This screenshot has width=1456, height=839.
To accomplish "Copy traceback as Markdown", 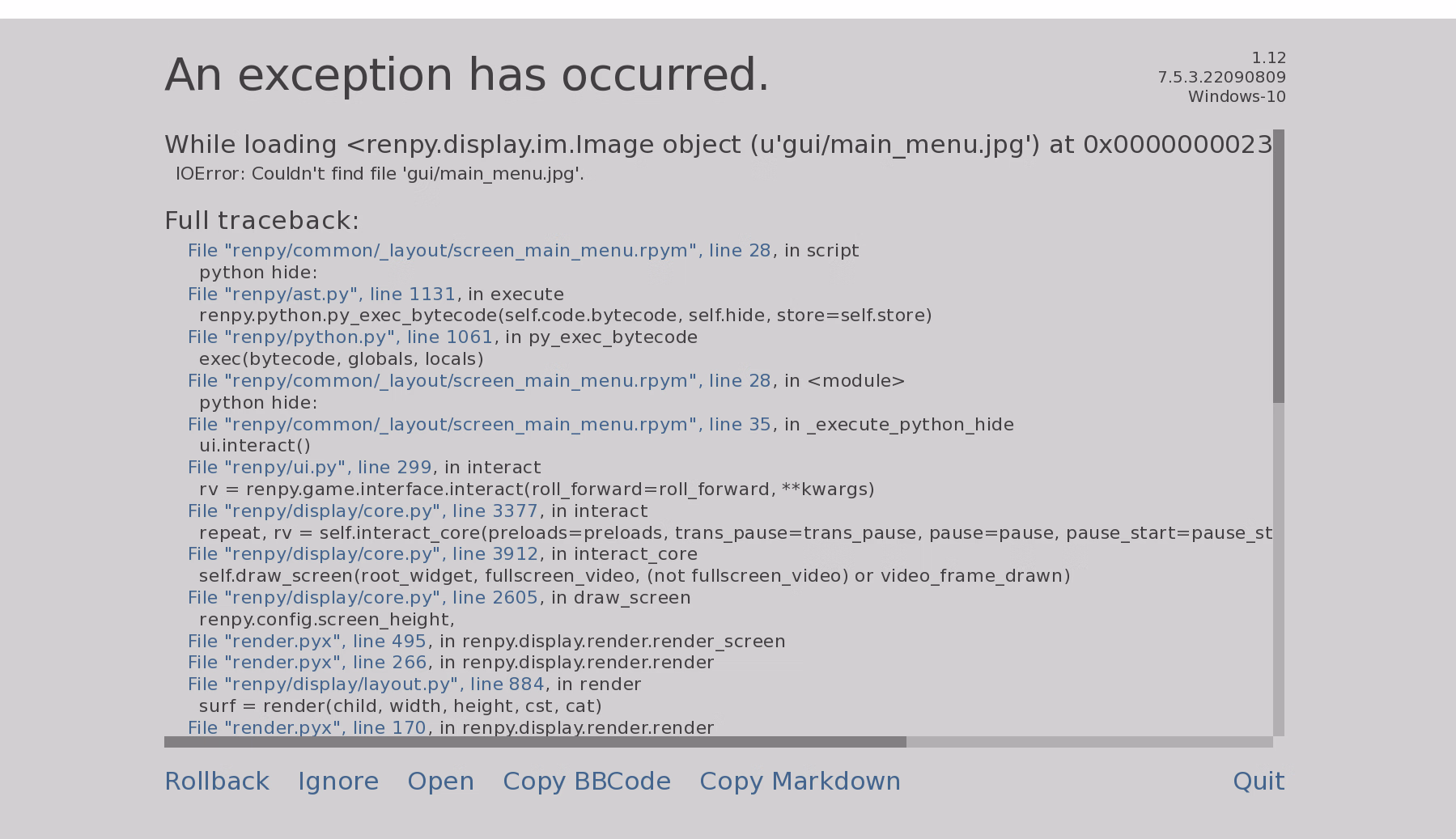I will pyautogui.click(x=800, y=782).
